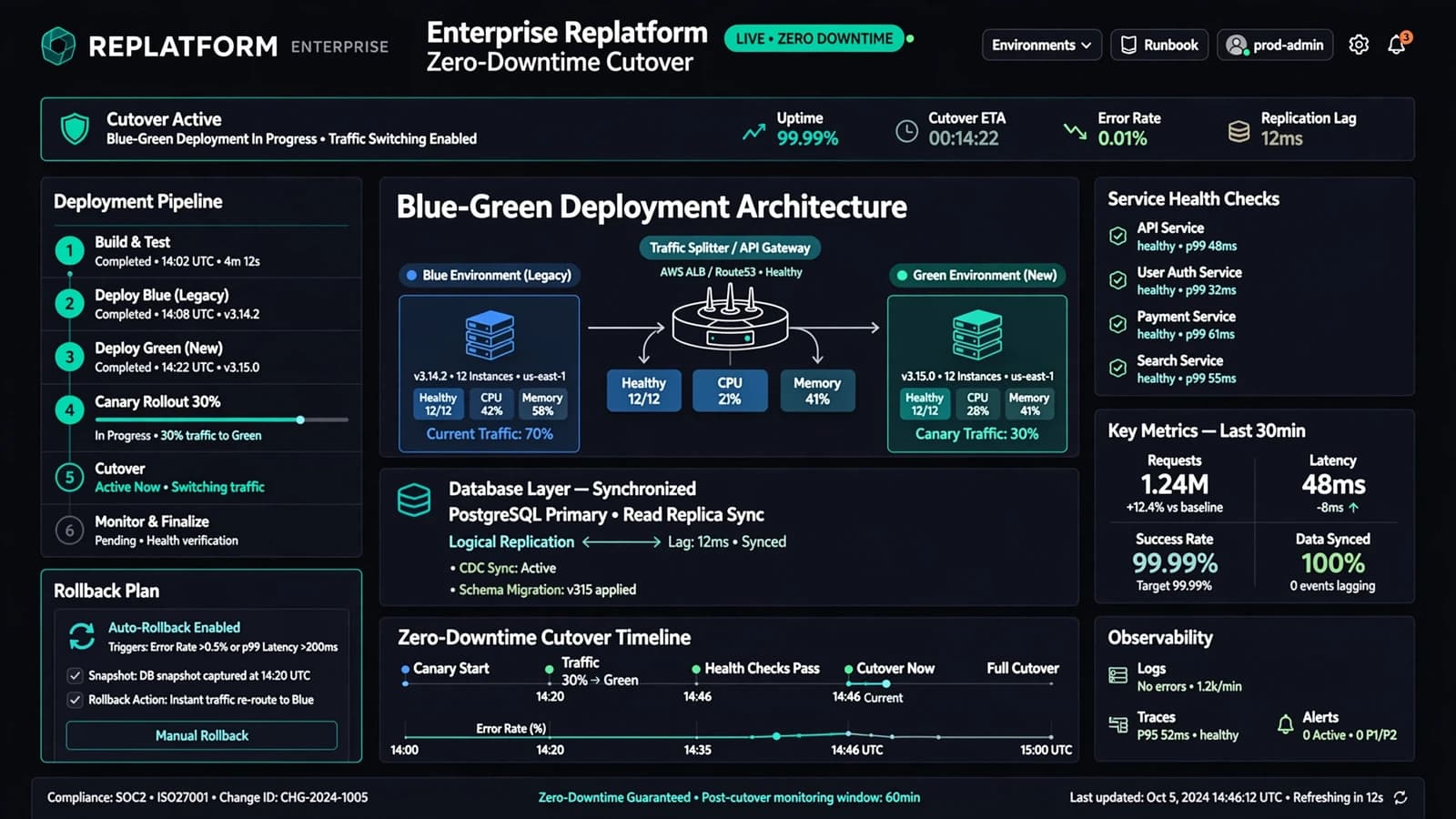1456x819 pixels.
Task: Click the Change ID CHG-2024-1005 text
Action: (293, 797)
